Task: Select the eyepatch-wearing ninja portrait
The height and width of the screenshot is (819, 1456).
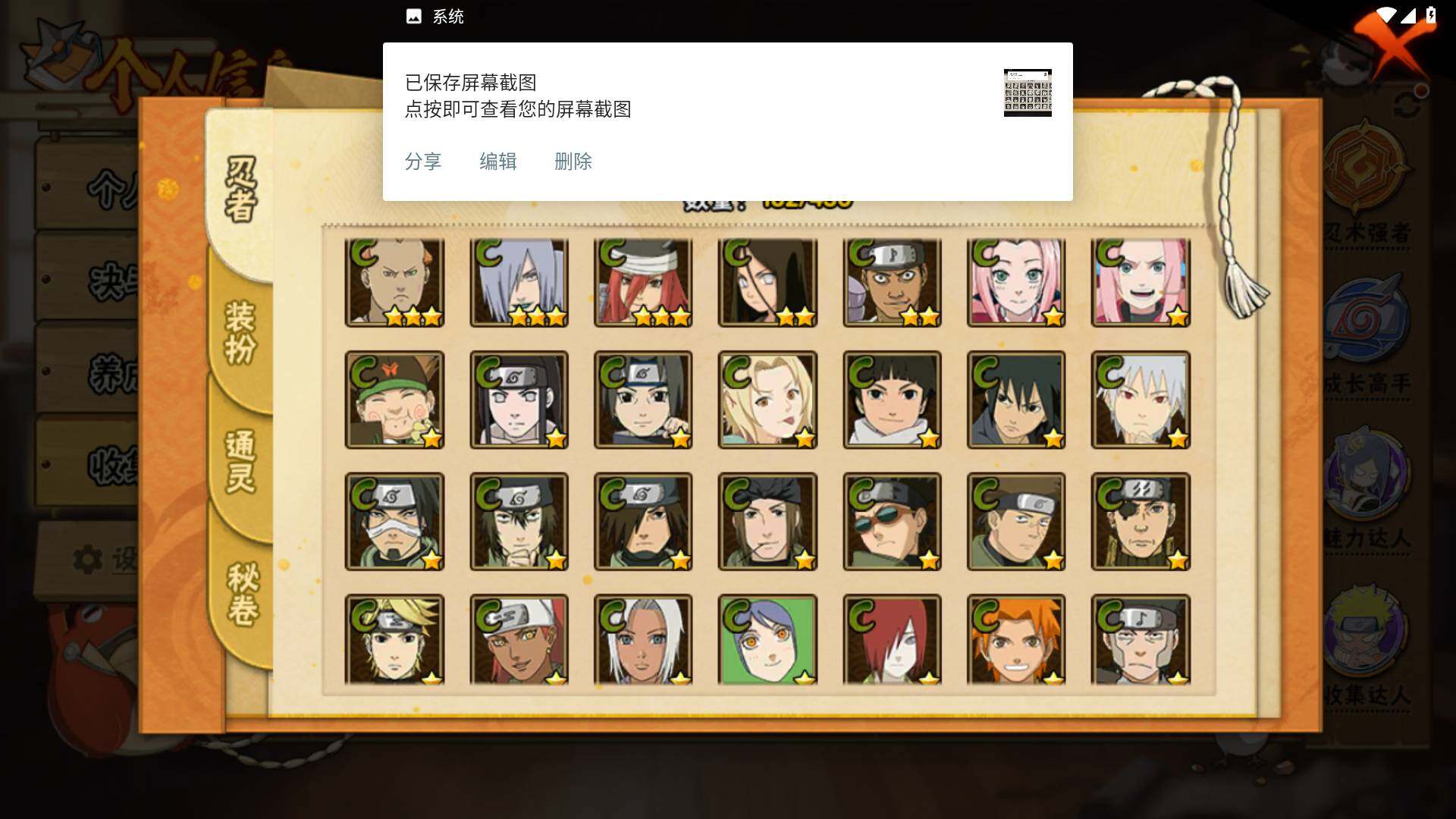Action: point(1141,522)
